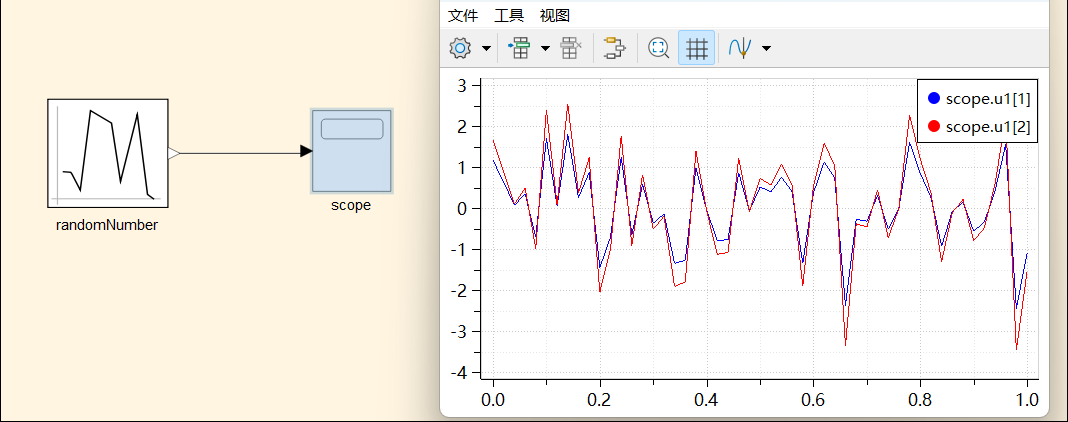Viewport: 1068px width, 422px height.
Task: Select the scope block
Action: 351,150
